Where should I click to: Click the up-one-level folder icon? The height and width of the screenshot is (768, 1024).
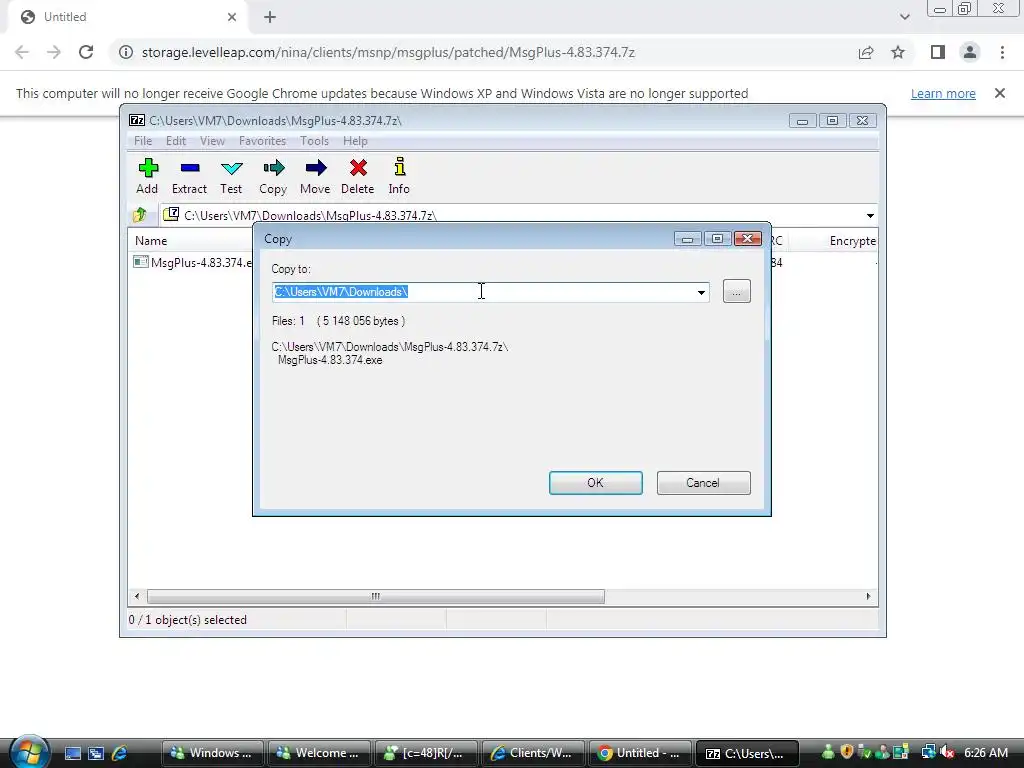click(x=140, y=214)
